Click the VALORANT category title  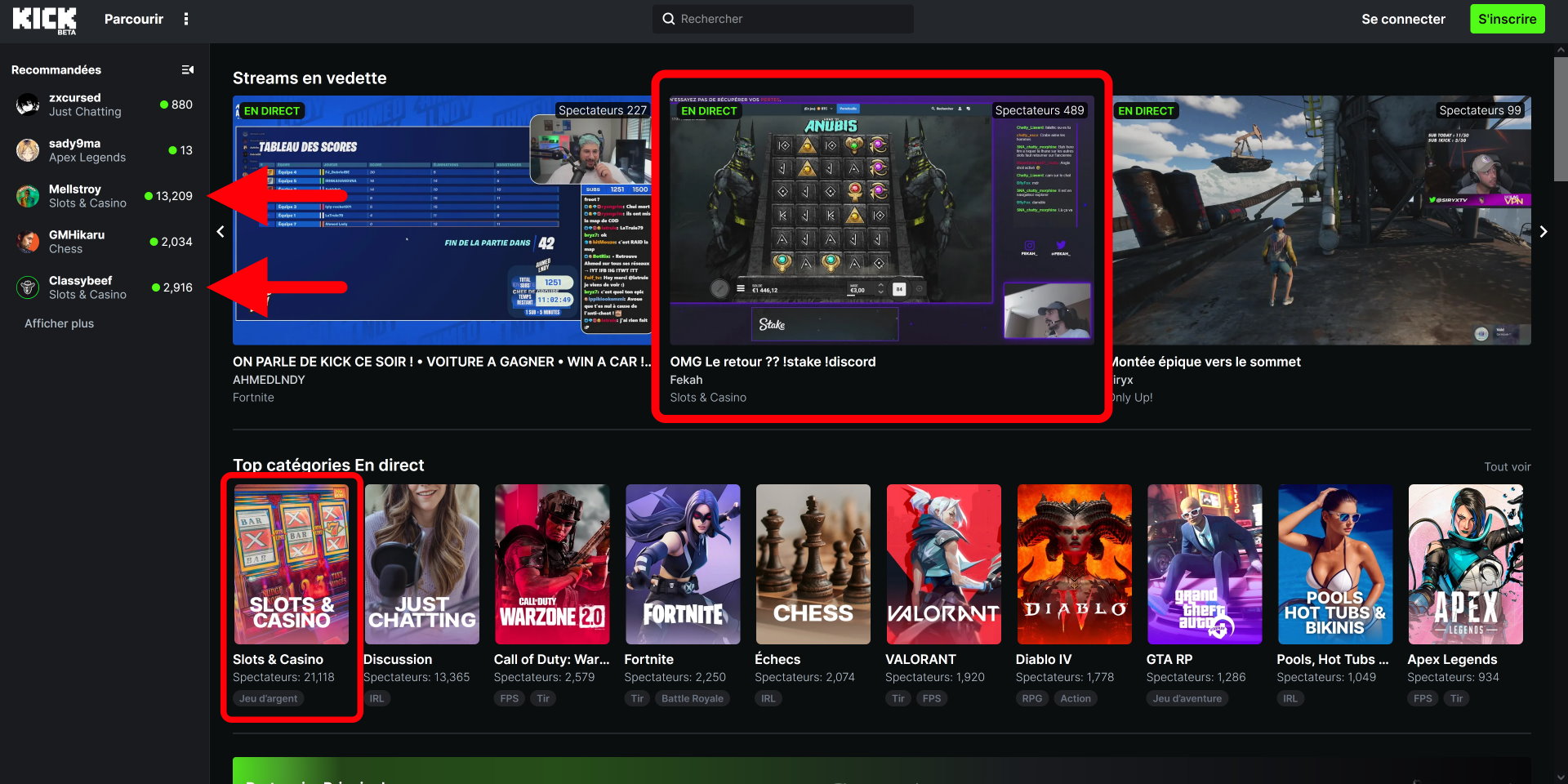point(920,659)
